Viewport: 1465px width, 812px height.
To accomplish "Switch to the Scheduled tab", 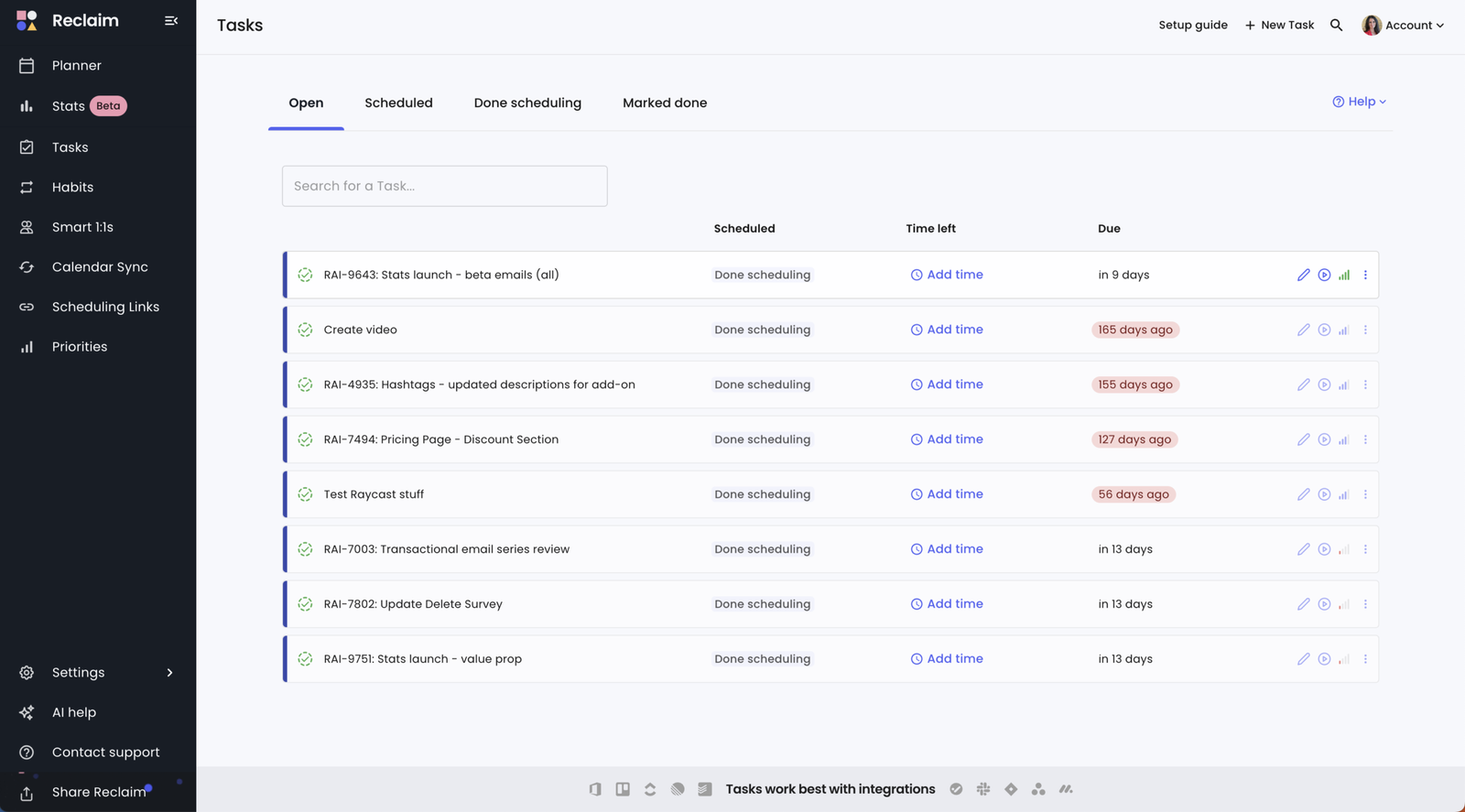I will pyautogui.click(x=398, y=103).
